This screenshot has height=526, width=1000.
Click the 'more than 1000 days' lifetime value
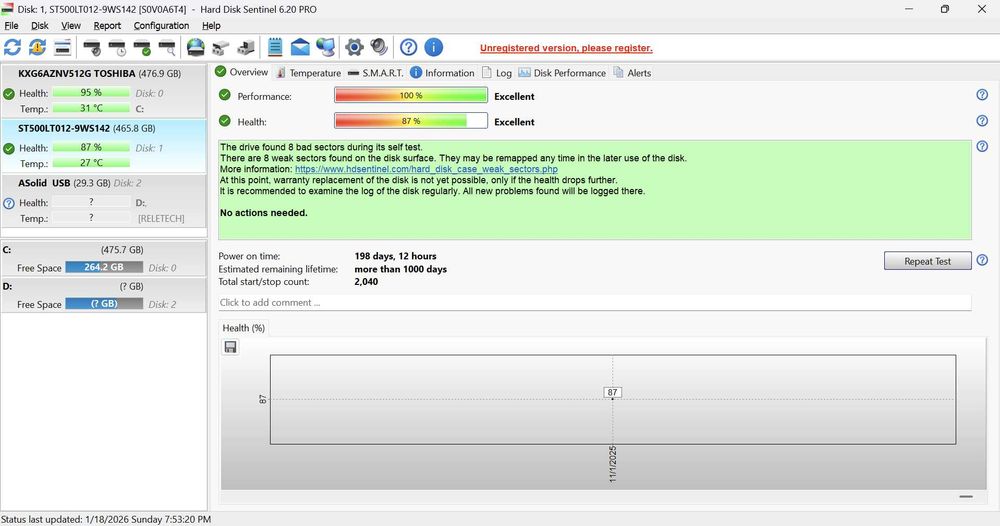pos(401,269)
